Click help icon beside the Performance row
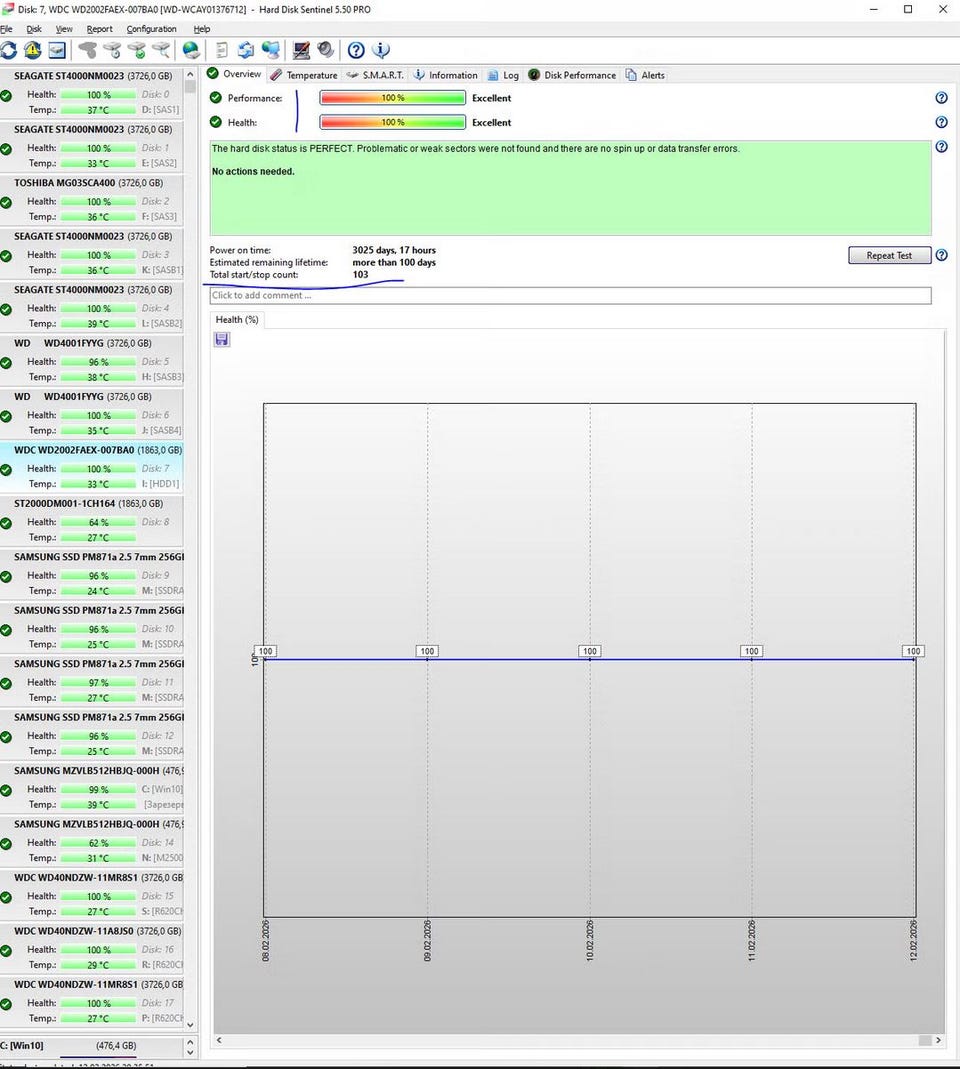 (941, 98)
